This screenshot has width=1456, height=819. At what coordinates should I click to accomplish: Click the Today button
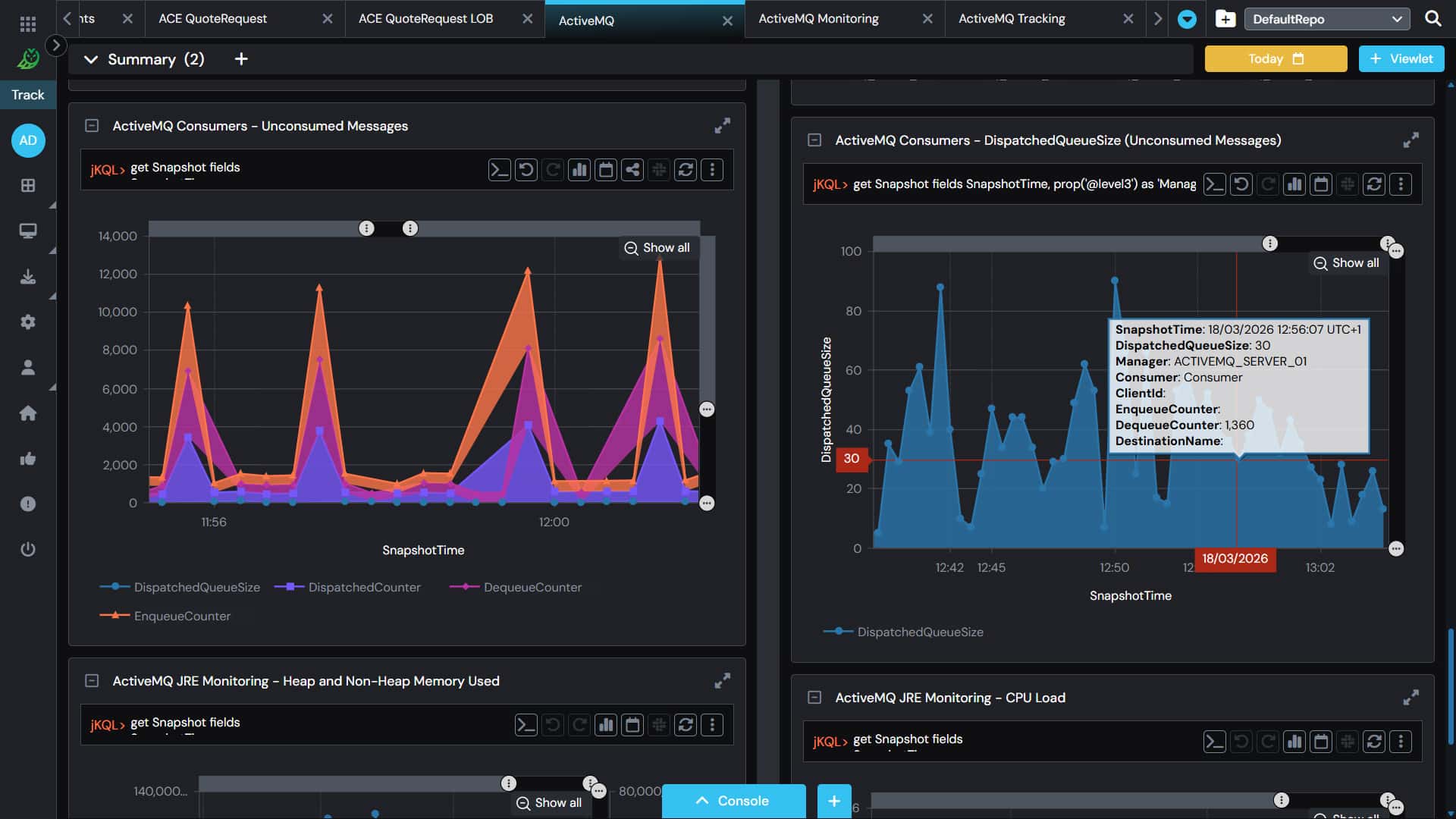point(1275,58)
